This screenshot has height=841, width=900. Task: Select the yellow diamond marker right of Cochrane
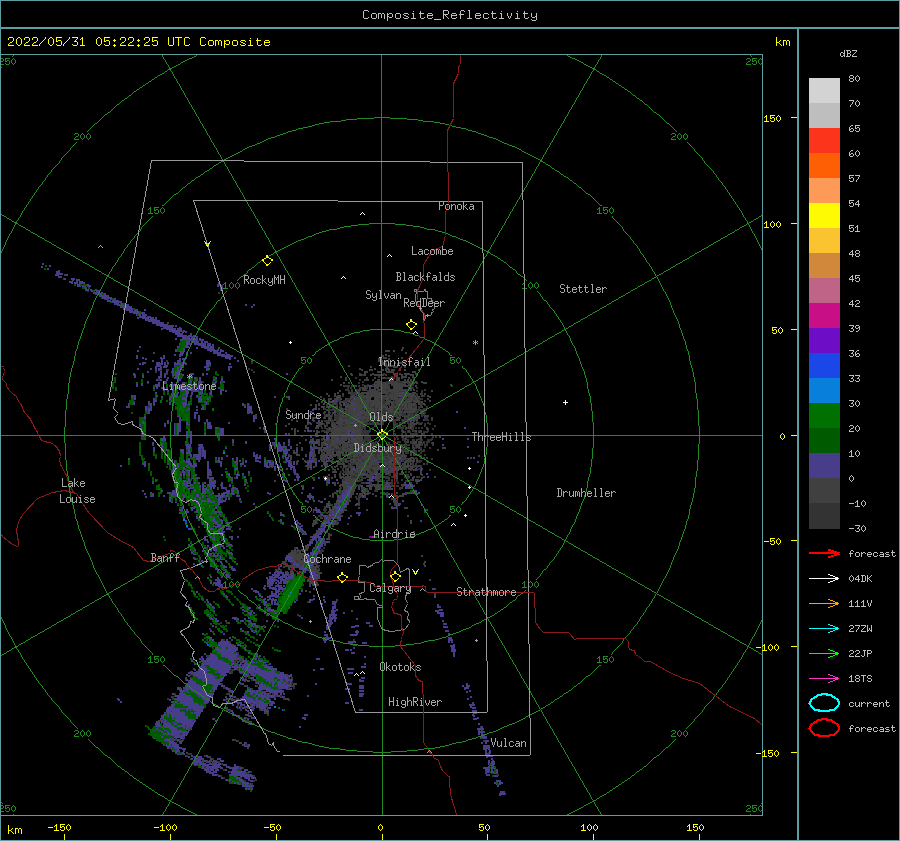click(x=343, y=578)
